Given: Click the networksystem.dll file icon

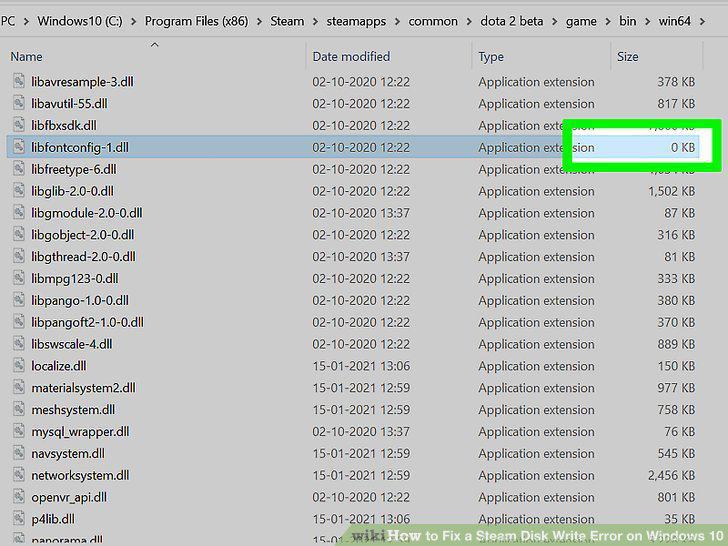Looking at the screenshot, I should [19, 474].
